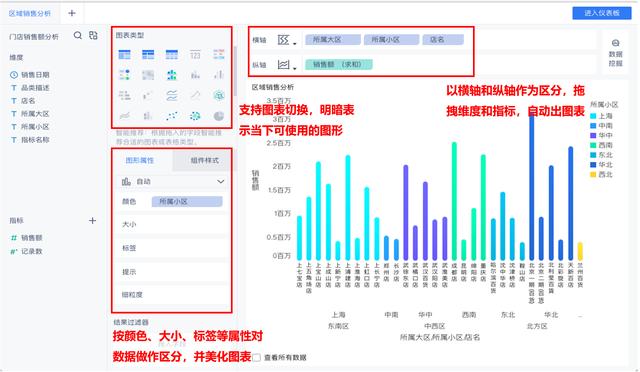The width and height of the screenshot is (640, 372).
Task: Select the greyed area chart icon
Action: pyautogui.click(x=124, y=116)
